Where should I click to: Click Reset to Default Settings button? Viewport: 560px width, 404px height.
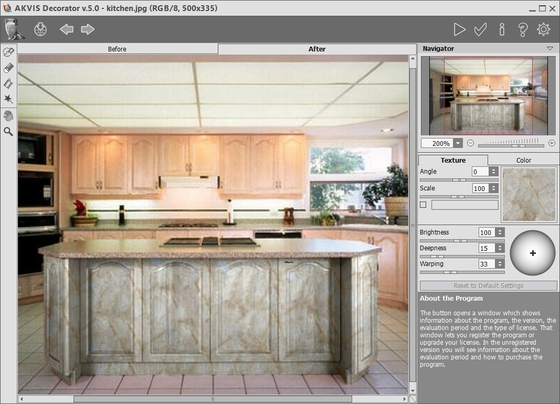(x=488, y=285)
